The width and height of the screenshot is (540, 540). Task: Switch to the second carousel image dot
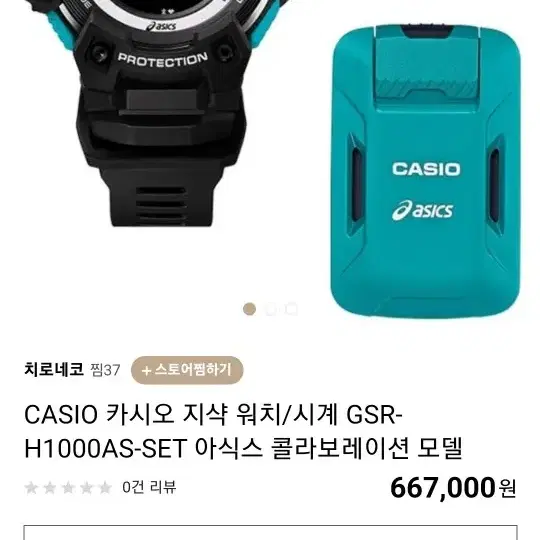(x=271, y=309)
